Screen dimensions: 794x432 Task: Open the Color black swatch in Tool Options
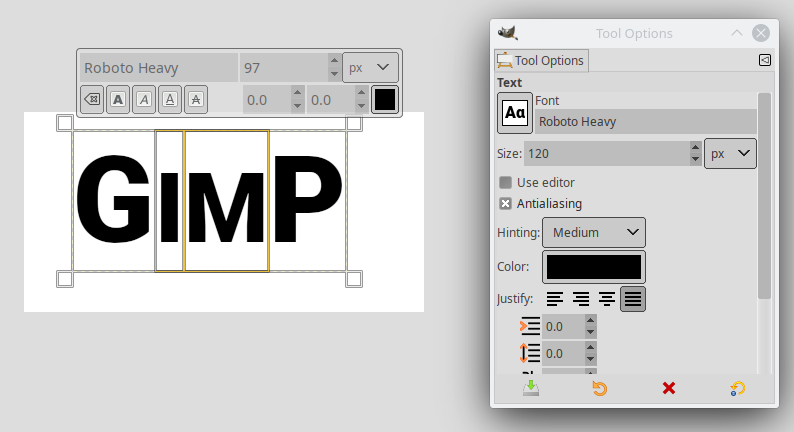(593, 267)
